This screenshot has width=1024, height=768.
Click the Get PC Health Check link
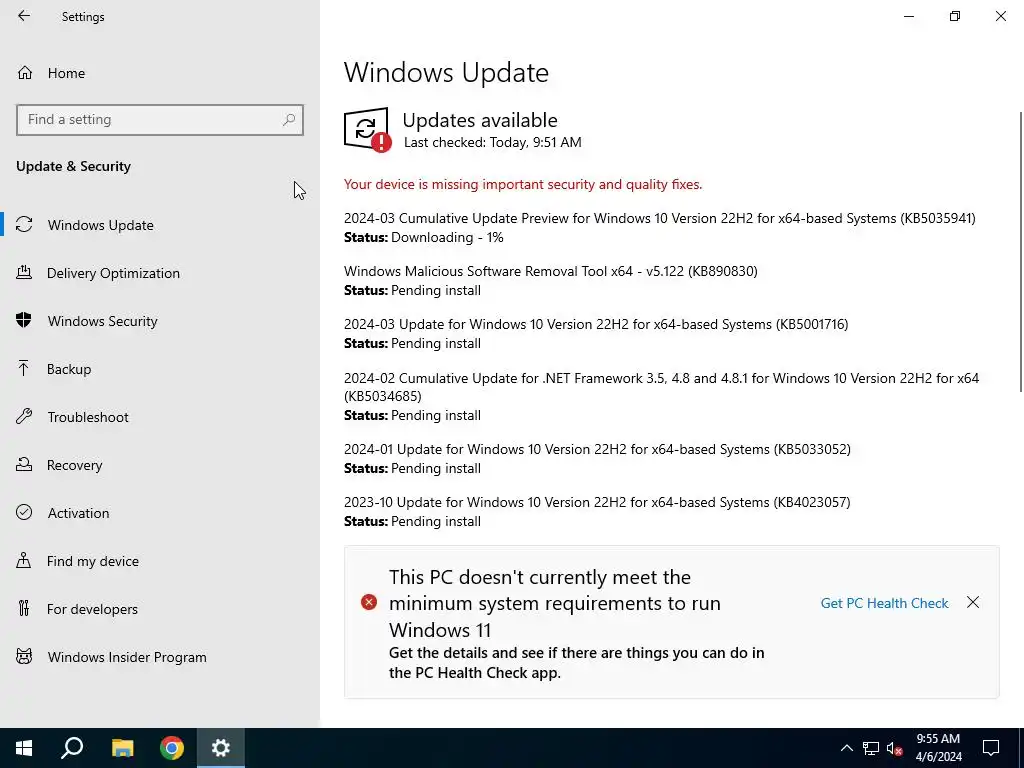point(884,603)
